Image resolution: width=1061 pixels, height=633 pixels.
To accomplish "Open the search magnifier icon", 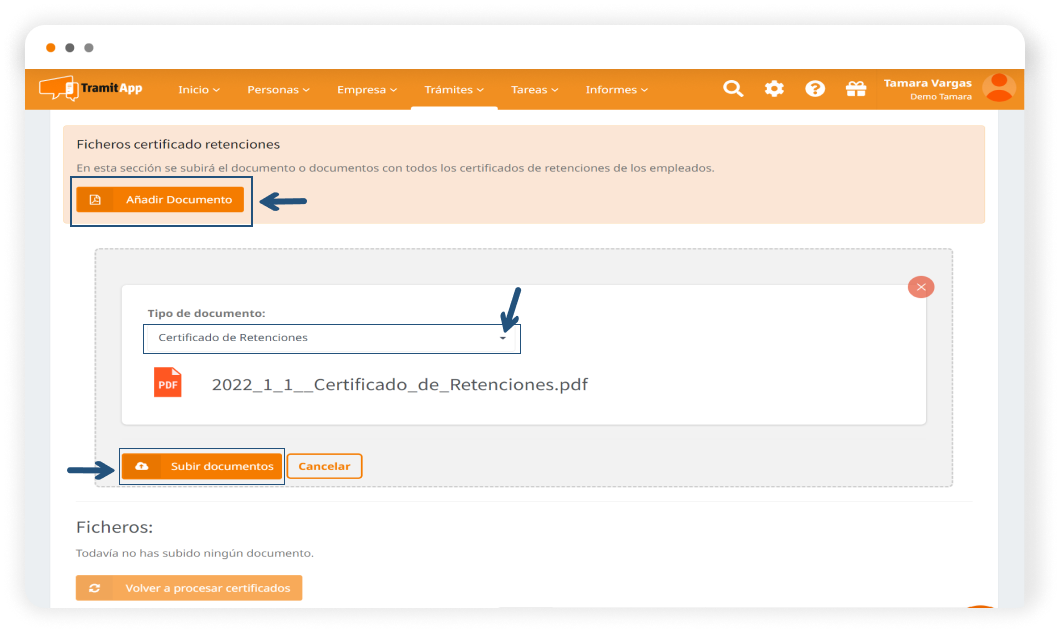I will click(x=733, y=89).
